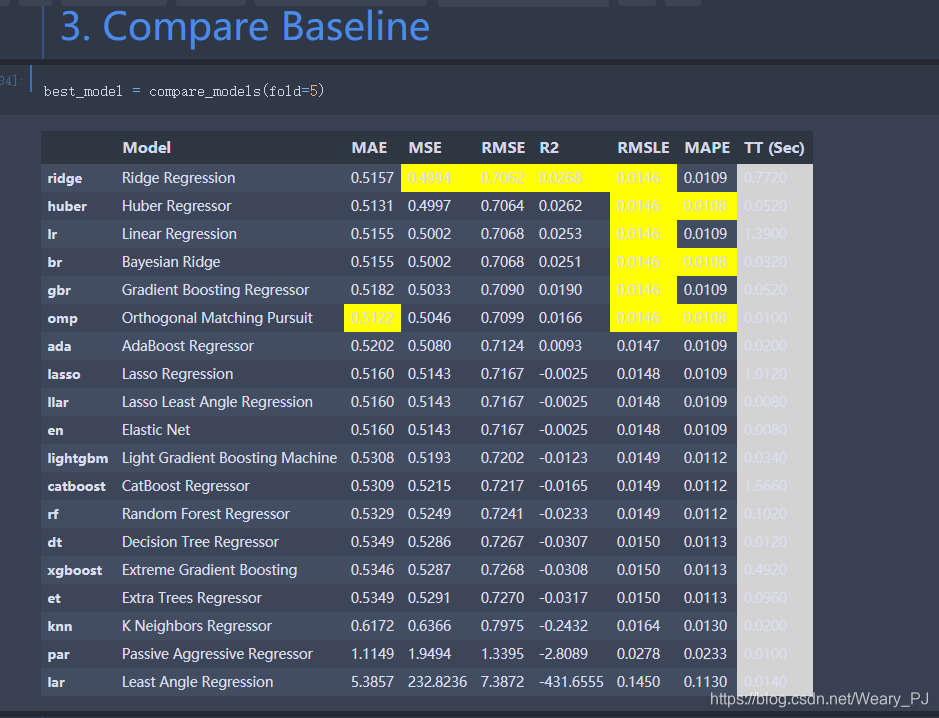939x718 pixels.
Task: Select the 'ada' row index
Action: 59,347
